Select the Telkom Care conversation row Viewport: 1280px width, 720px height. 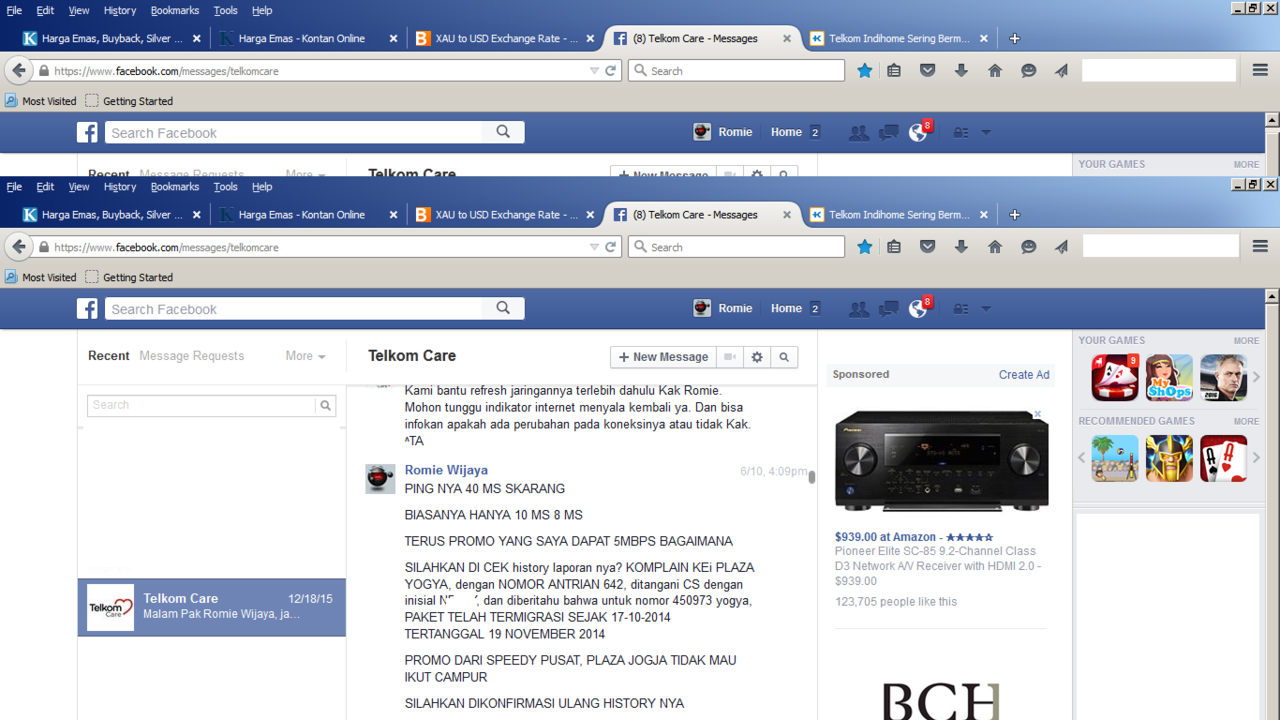212,607
